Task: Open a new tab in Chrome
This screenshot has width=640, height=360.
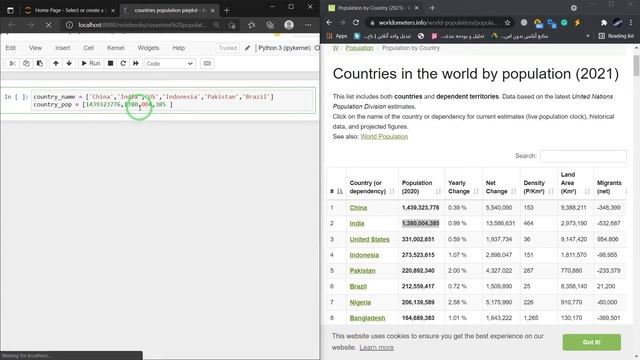Action: tap(432, 8)
